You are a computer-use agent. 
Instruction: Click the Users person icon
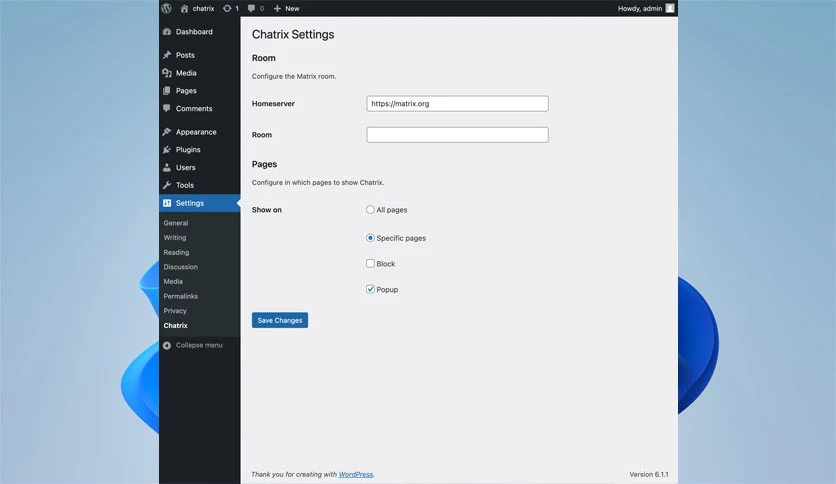(x=167, y=167)
